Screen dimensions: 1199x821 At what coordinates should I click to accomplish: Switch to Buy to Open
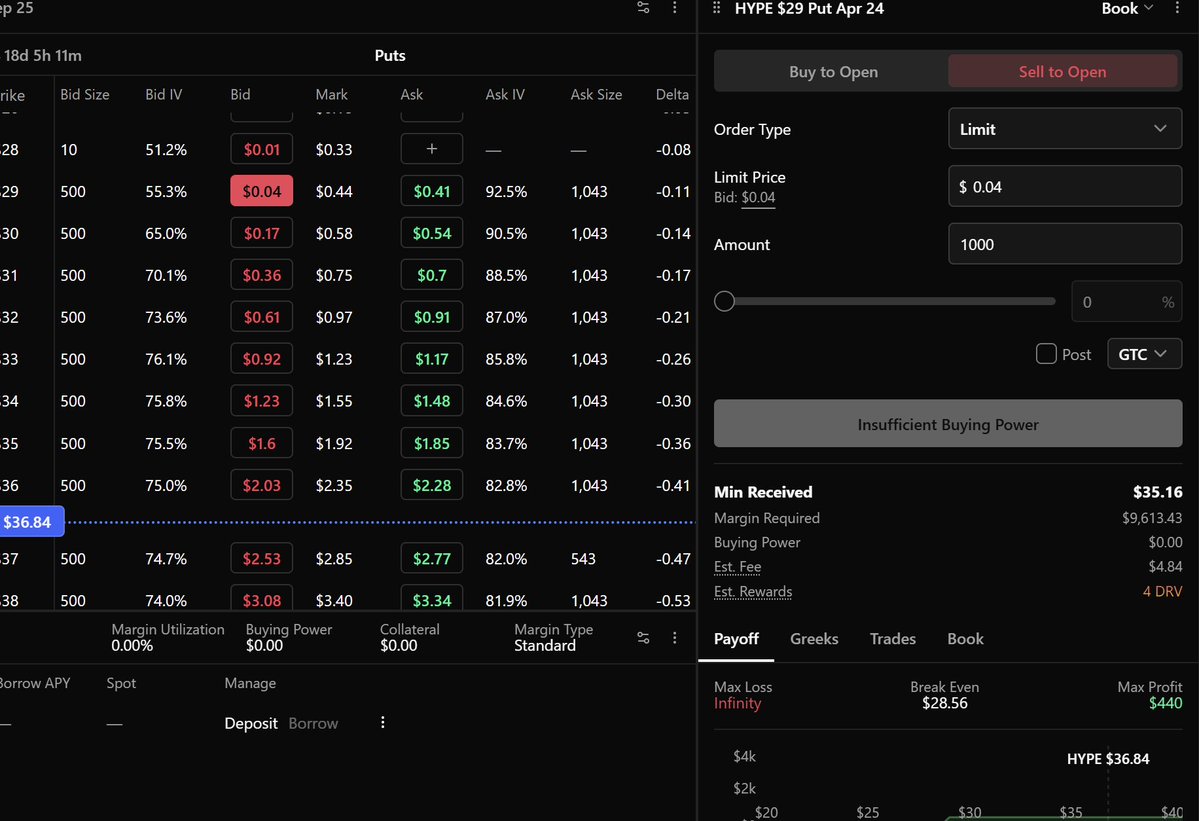(833, 72)
